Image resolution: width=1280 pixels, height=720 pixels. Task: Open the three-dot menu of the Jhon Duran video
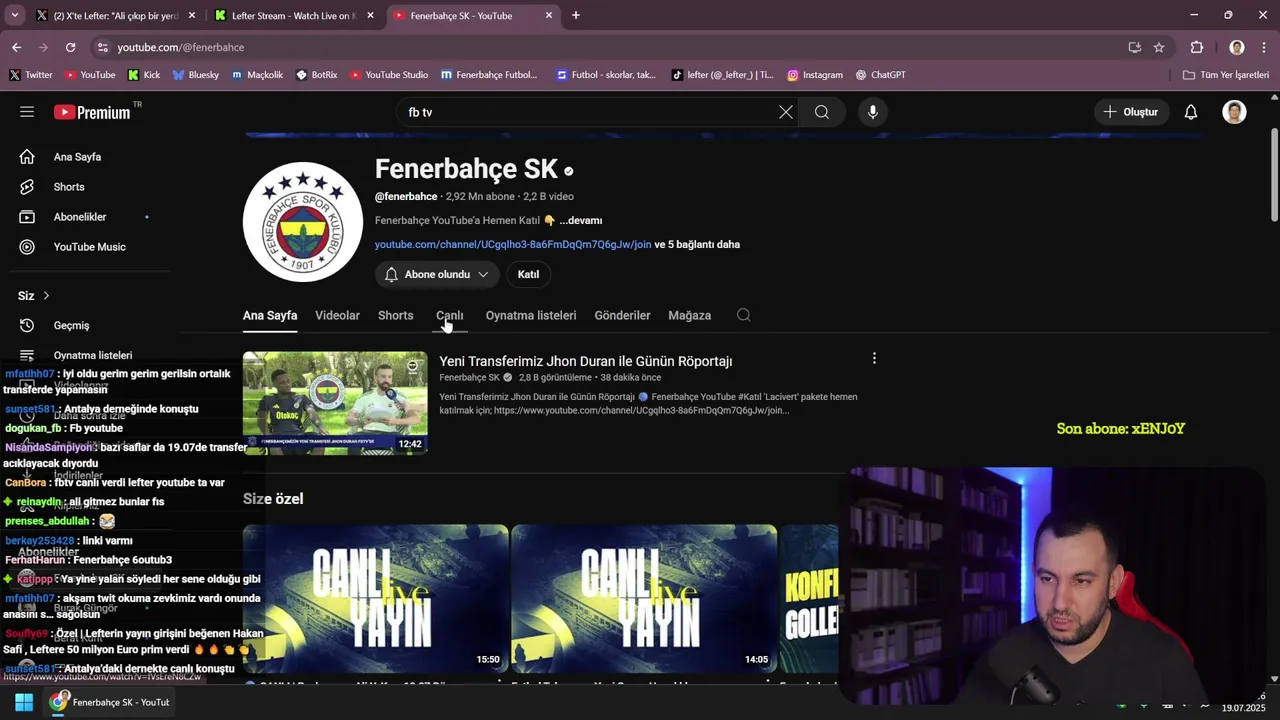click(874, 358)
